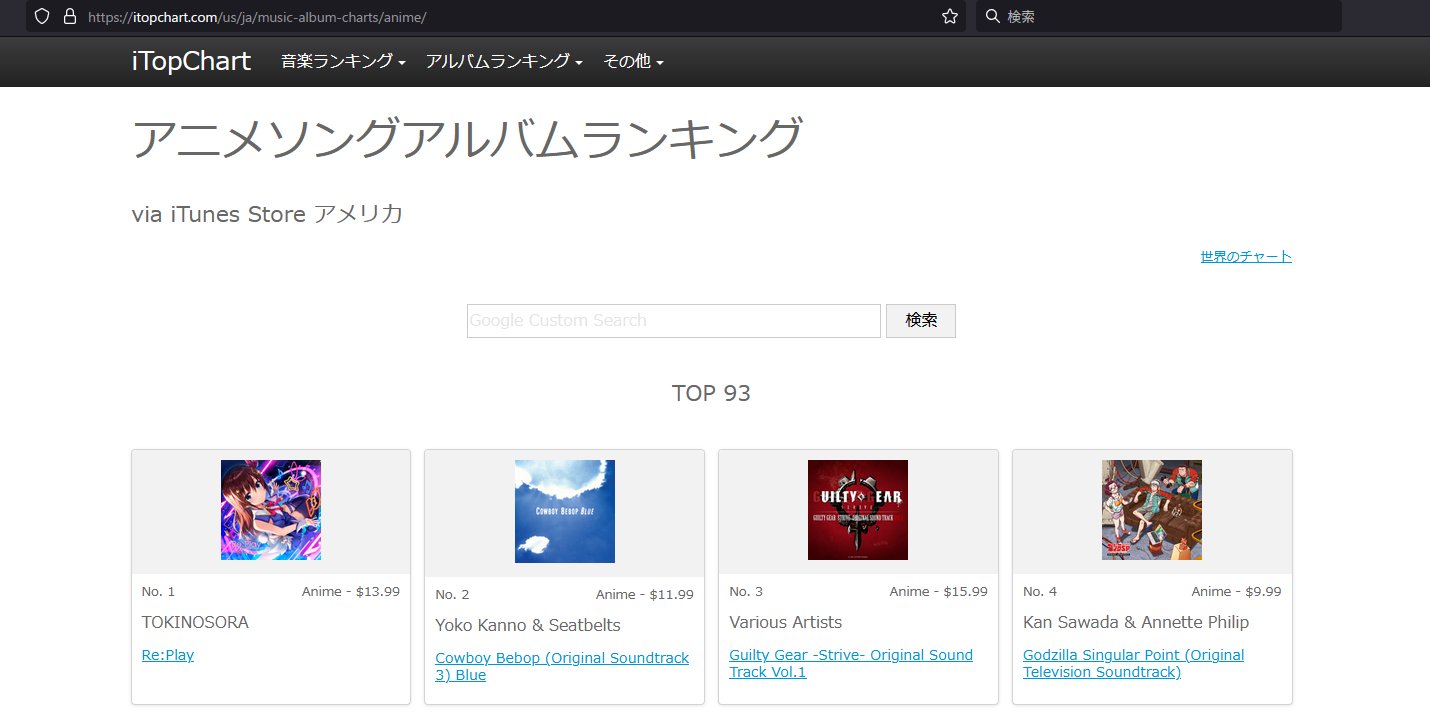Click the padlock site security icon
The width and height of the screenshot is (1430, 727).
coord(69,17)
